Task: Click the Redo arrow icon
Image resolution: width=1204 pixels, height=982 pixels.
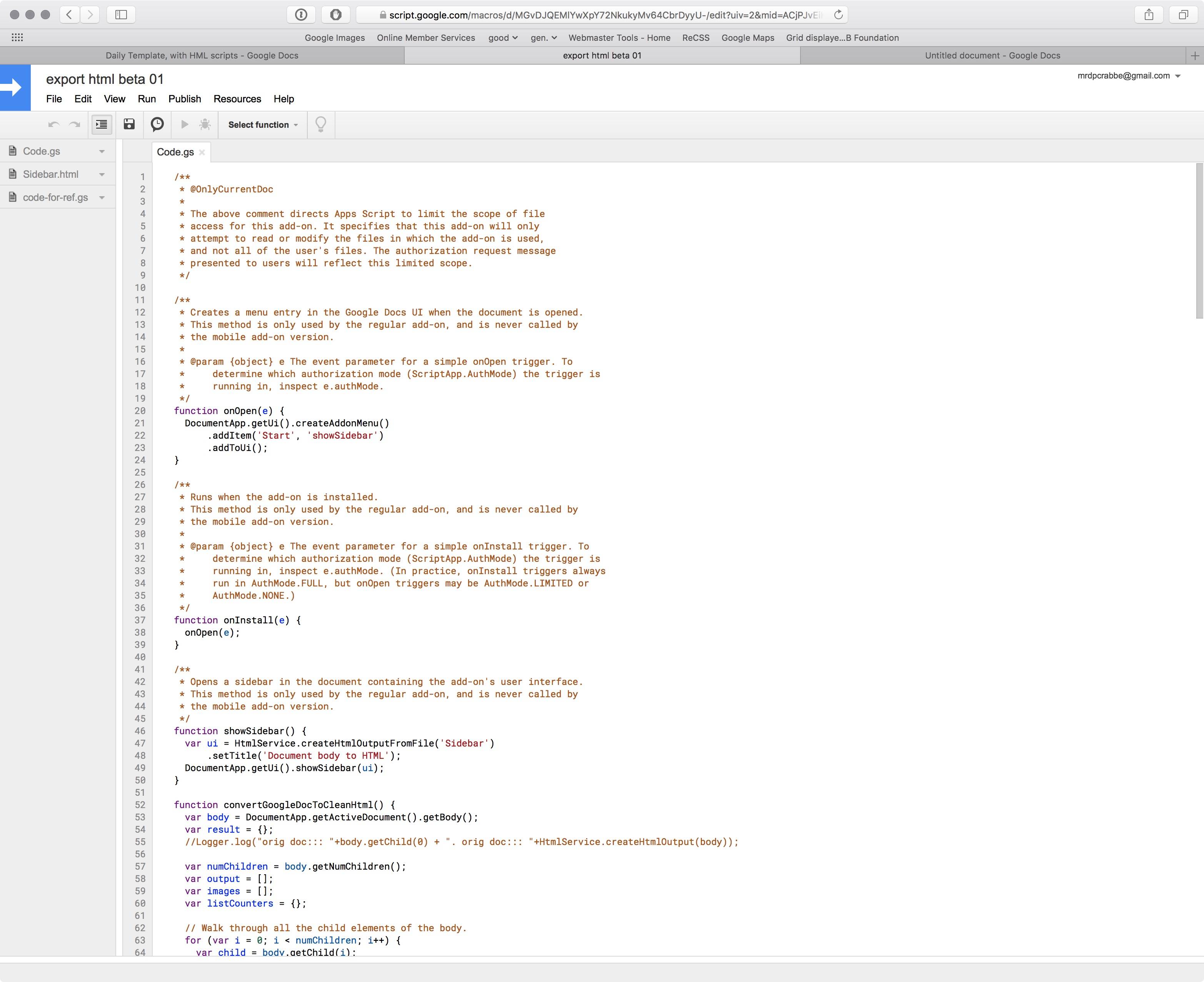Action: pyautogui.click(x=74, y=124)
